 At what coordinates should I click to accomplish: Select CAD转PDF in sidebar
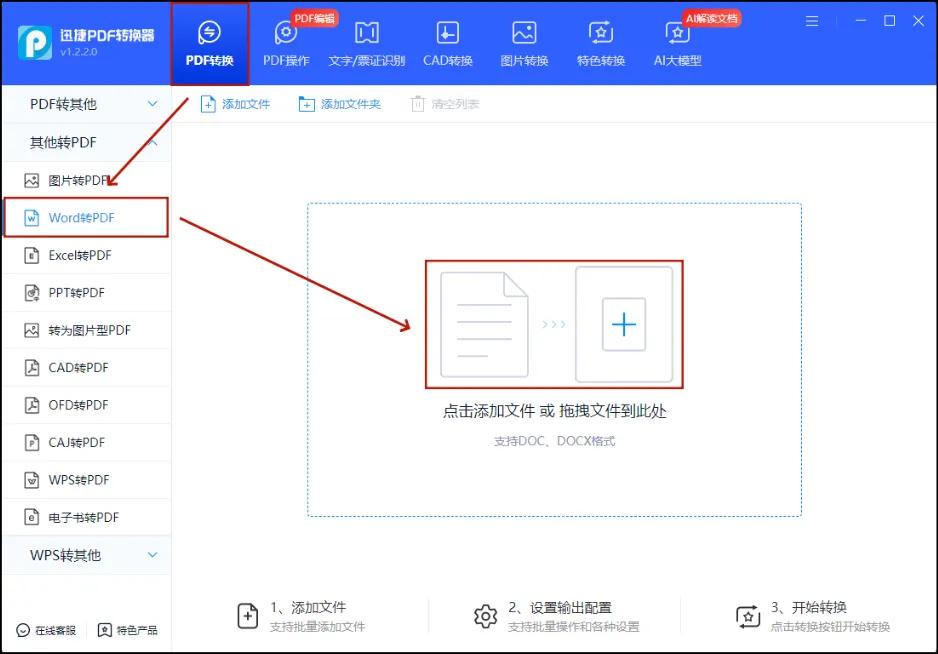[87, 367]
